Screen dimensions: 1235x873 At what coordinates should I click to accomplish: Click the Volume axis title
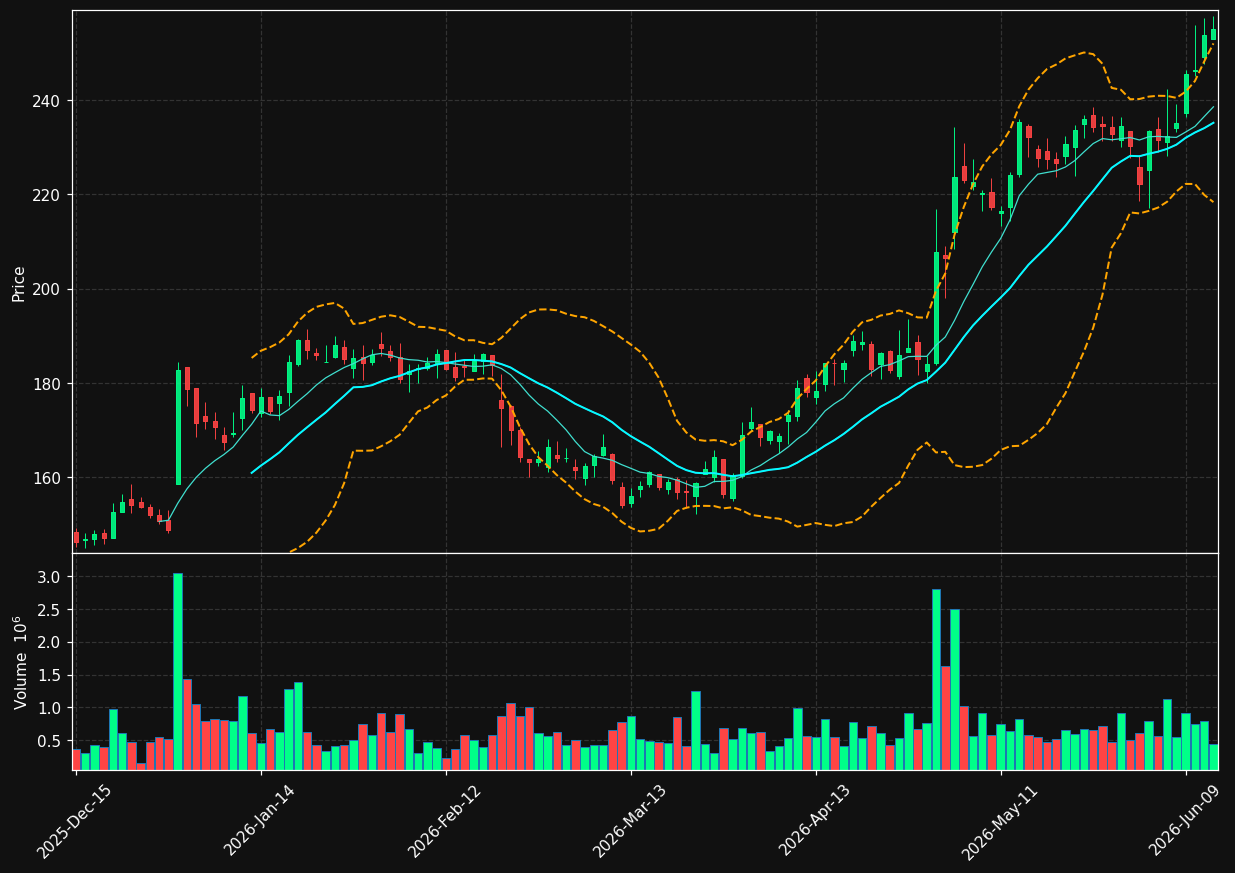point(20,662)
